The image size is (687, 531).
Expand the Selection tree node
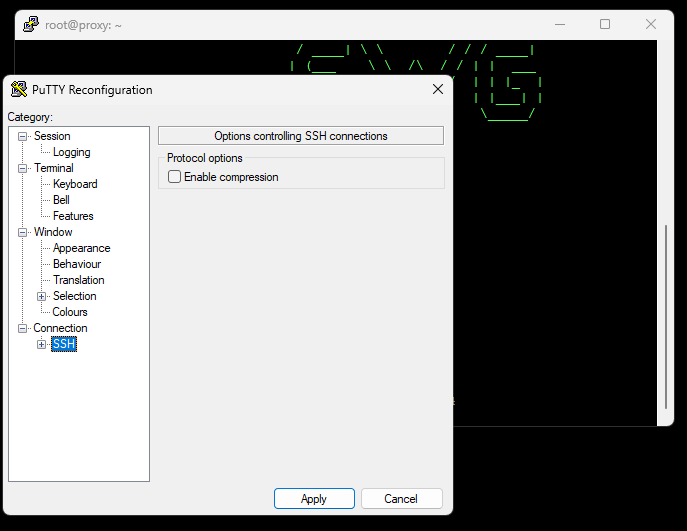tap(41, 296)
